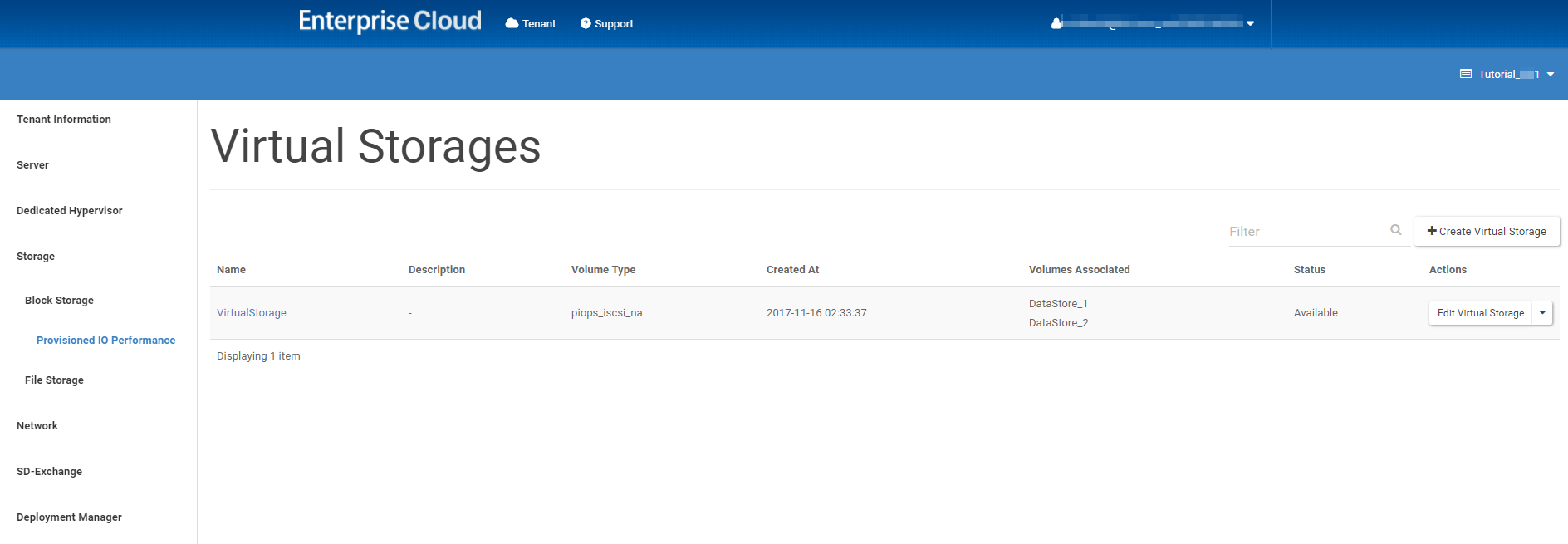The image size is (1568, 544).
Task: Click the Edit Virtual Storage button
Action: pos(1480,313)
